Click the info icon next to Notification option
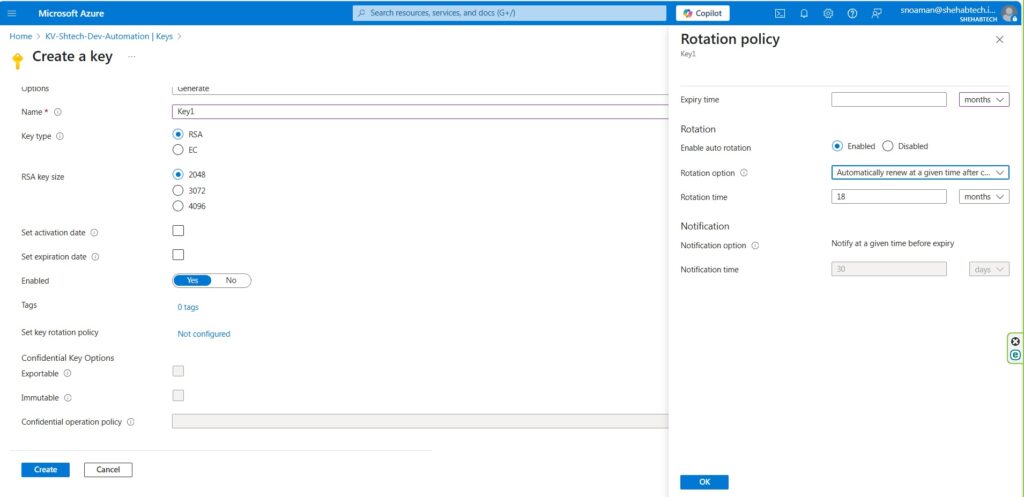Viewport: 1024px width, 497px height. pyautogui.click(x=756, y=246)
